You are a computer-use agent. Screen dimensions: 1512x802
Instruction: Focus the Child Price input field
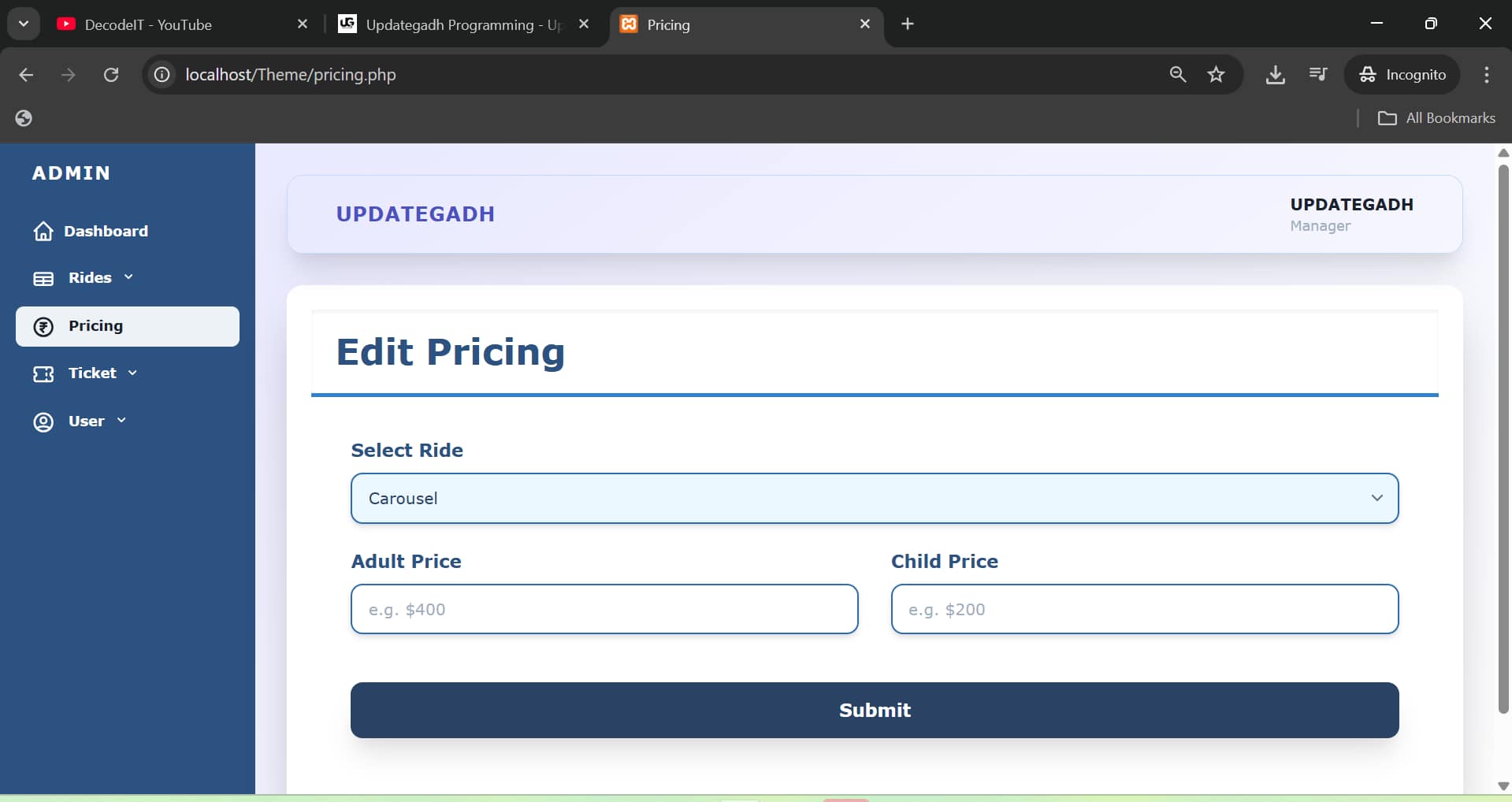click(1144, 609)
